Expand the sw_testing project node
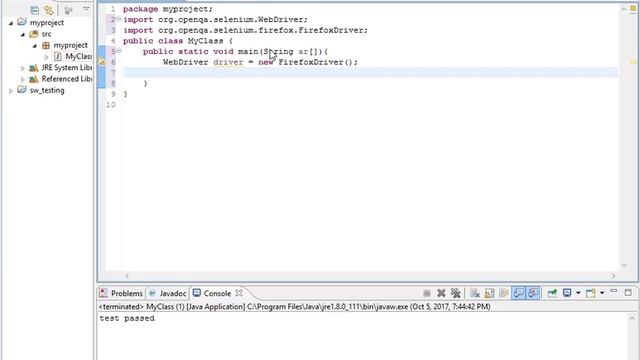Image resolution: width=640 pixels, height=360 pixels. 11,91
